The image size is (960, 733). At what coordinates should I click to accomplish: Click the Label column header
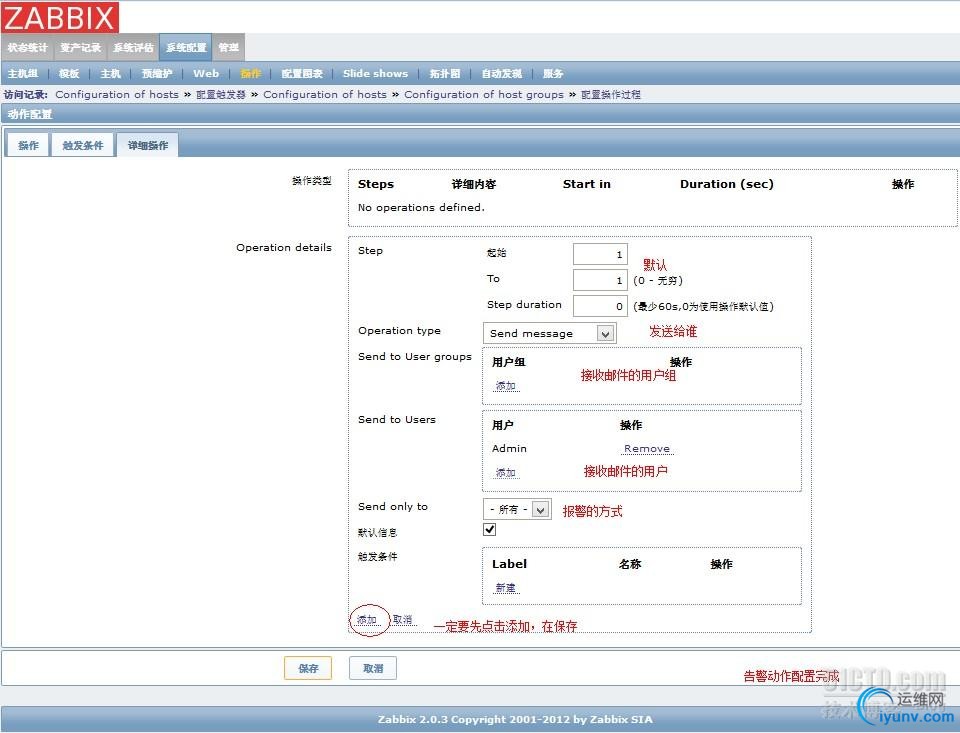[x=509, y=564]
